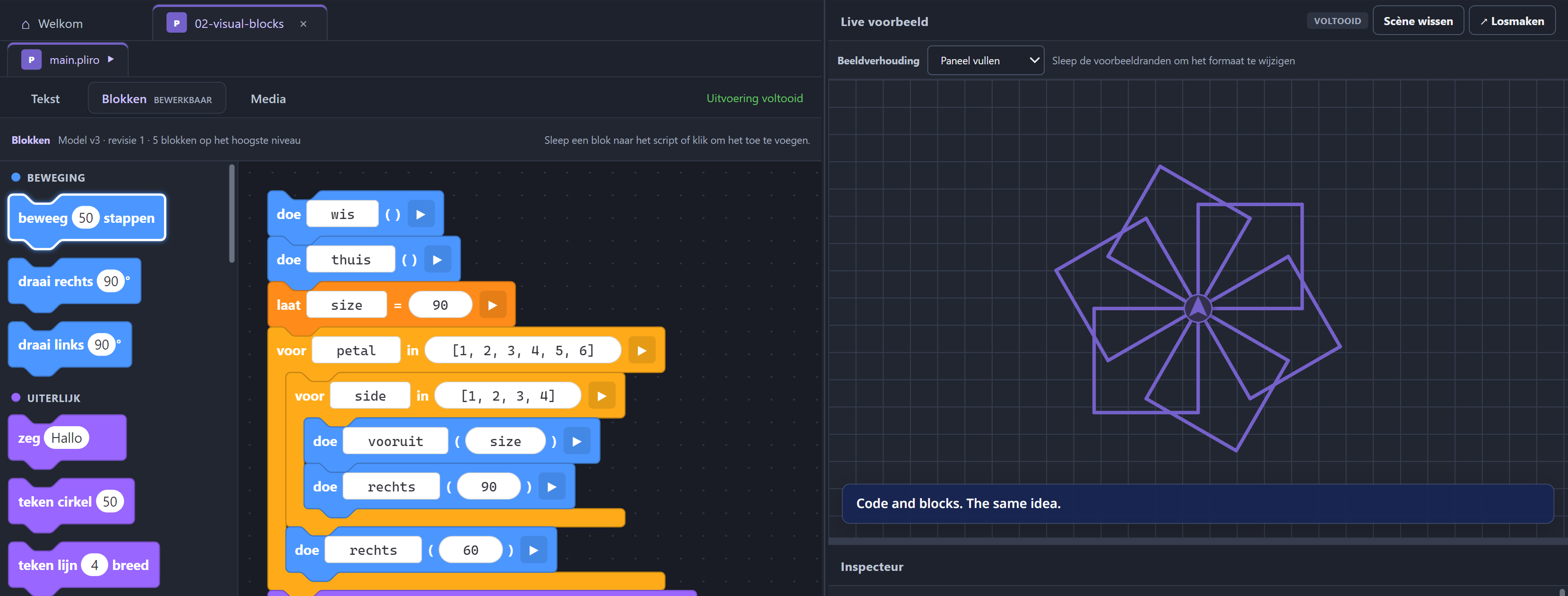Run the 'laat size = 90' block arrow
The width and height of the screenshot is (1568, 596).
pos(493,305)
